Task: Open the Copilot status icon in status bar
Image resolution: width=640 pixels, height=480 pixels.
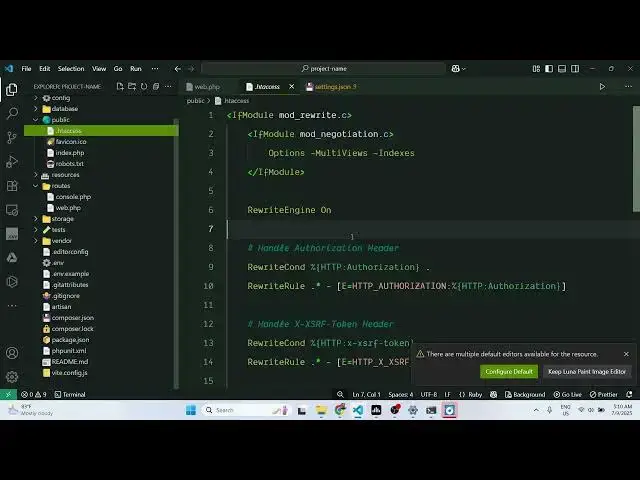Action: tap(493, 394)
